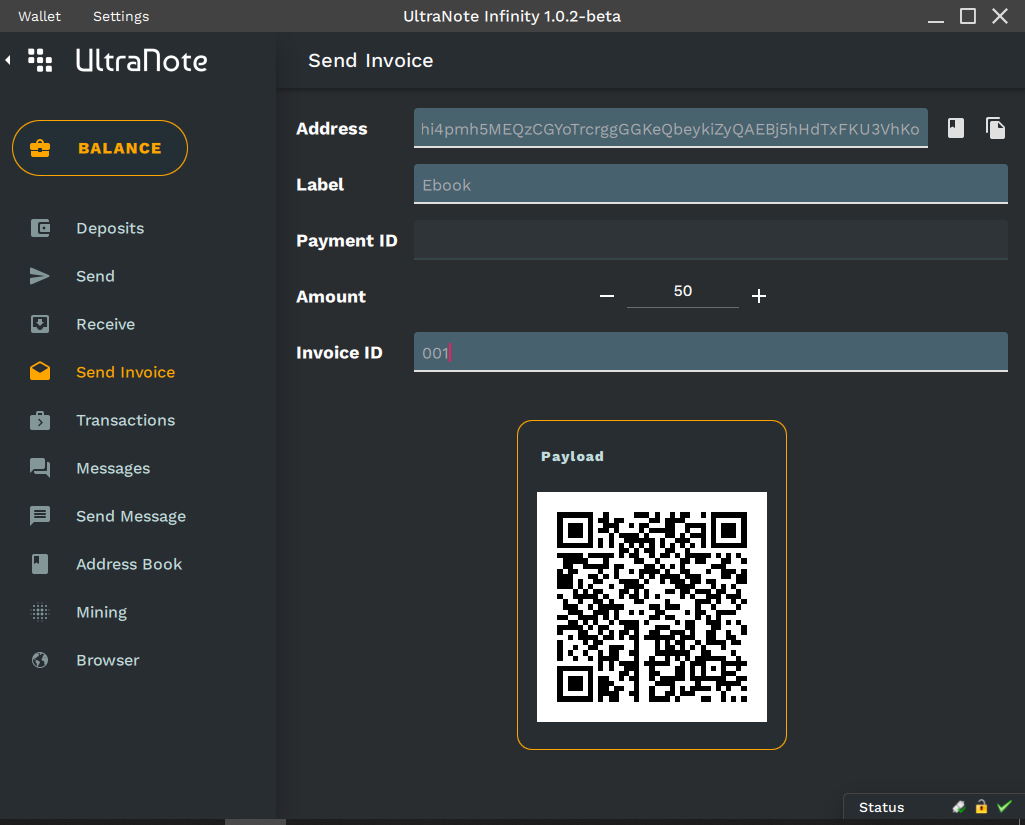Screen dimensions: 1025x825
Task: Copy the address with the copy icon
Action: point(995,128)
